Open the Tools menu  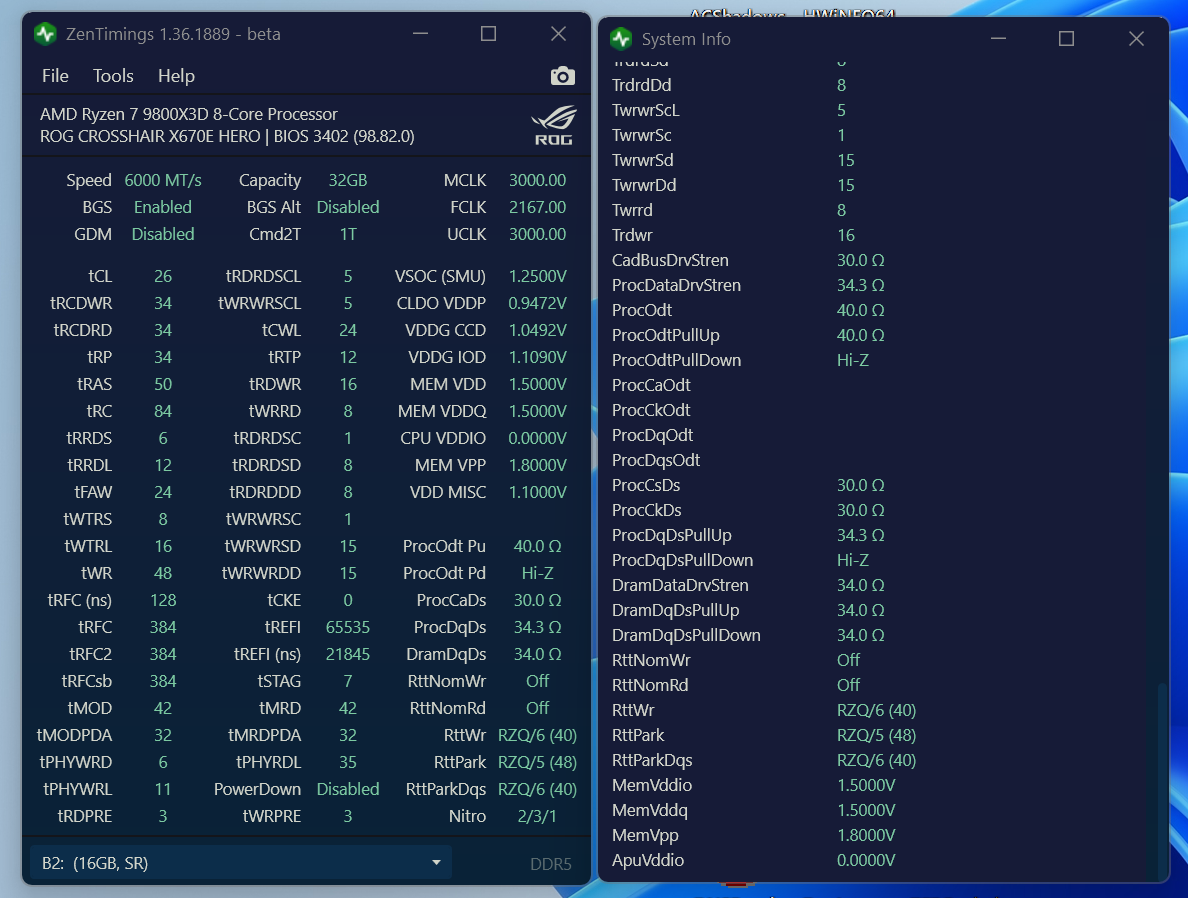113,76
